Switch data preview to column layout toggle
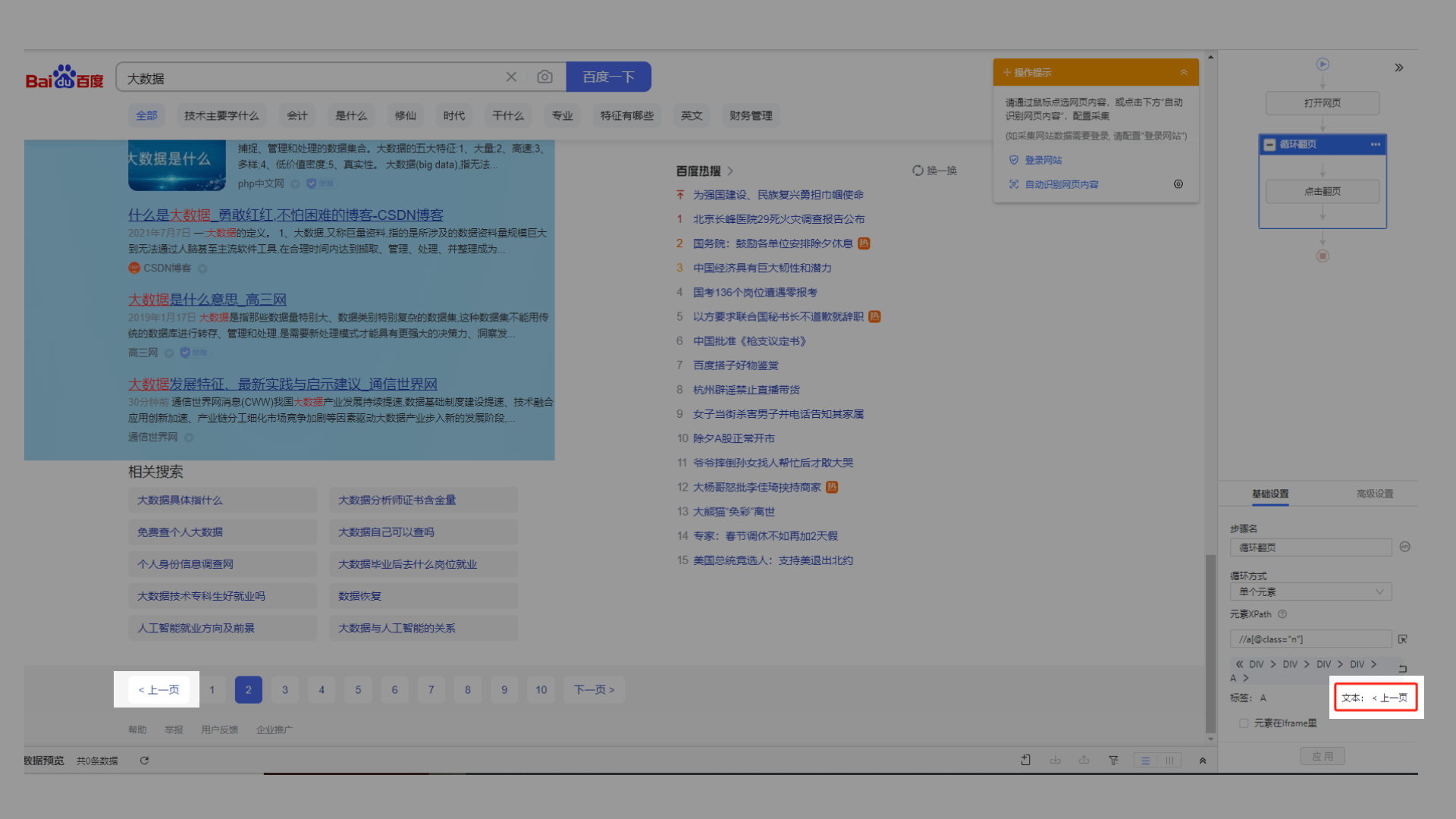 point(1169,761)
